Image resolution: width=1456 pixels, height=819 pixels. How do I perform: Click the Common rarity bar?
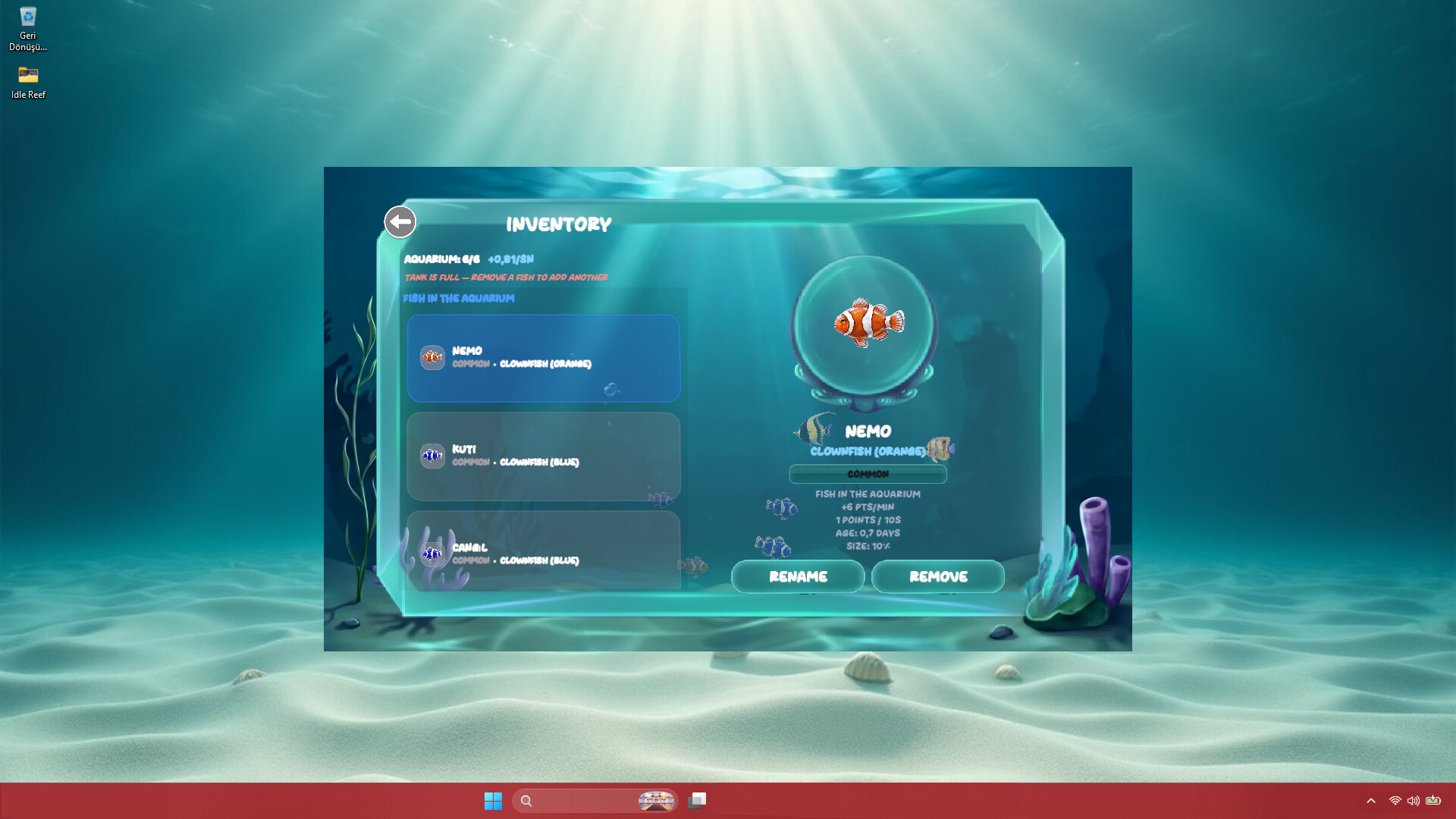(x=868, y=474)
